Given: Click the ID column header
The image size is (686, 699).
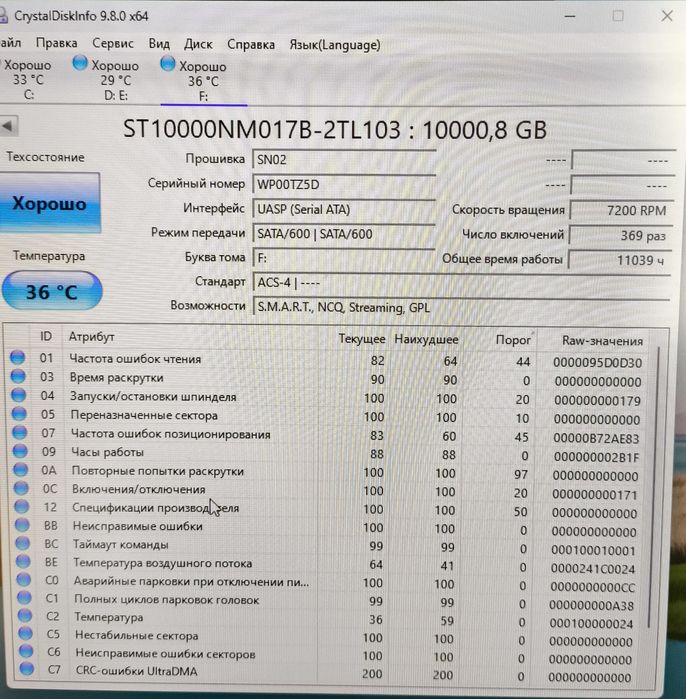Looking at the screenshot, I should tap(46, 336).
